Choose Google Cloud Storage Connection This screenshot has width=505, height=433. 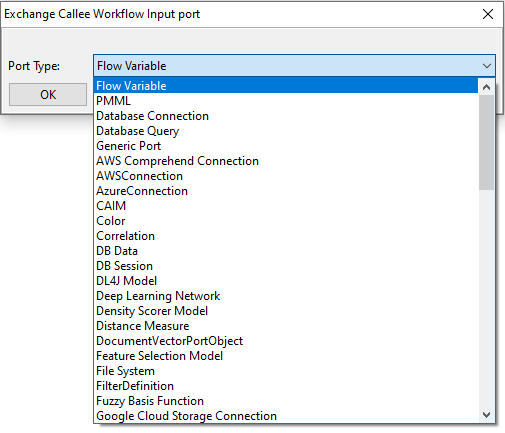[286, 416]
